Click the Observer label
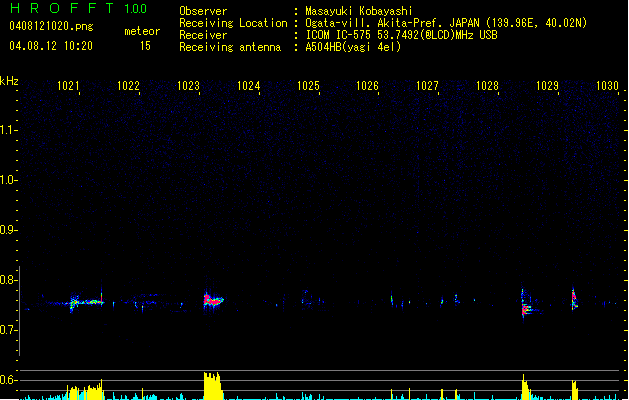 [x=203, y=11]
